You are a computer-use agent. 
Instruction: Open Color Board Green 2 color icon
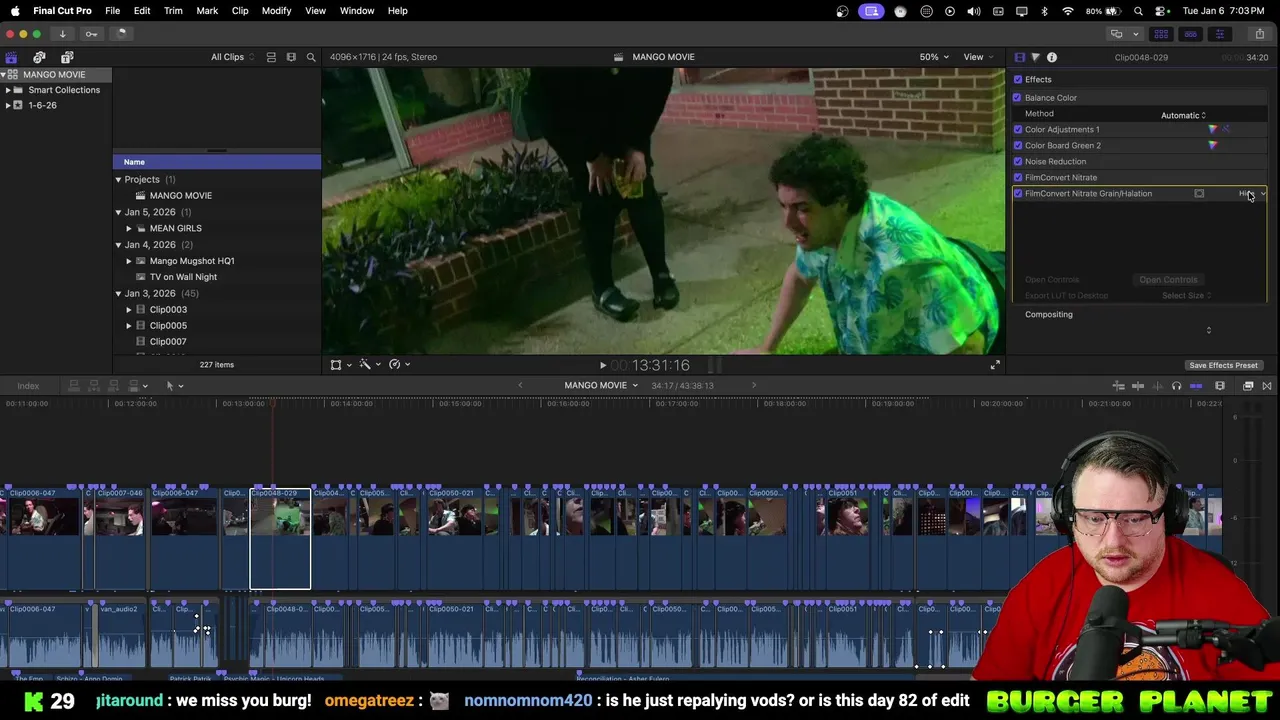click(x=1213, y=145)
